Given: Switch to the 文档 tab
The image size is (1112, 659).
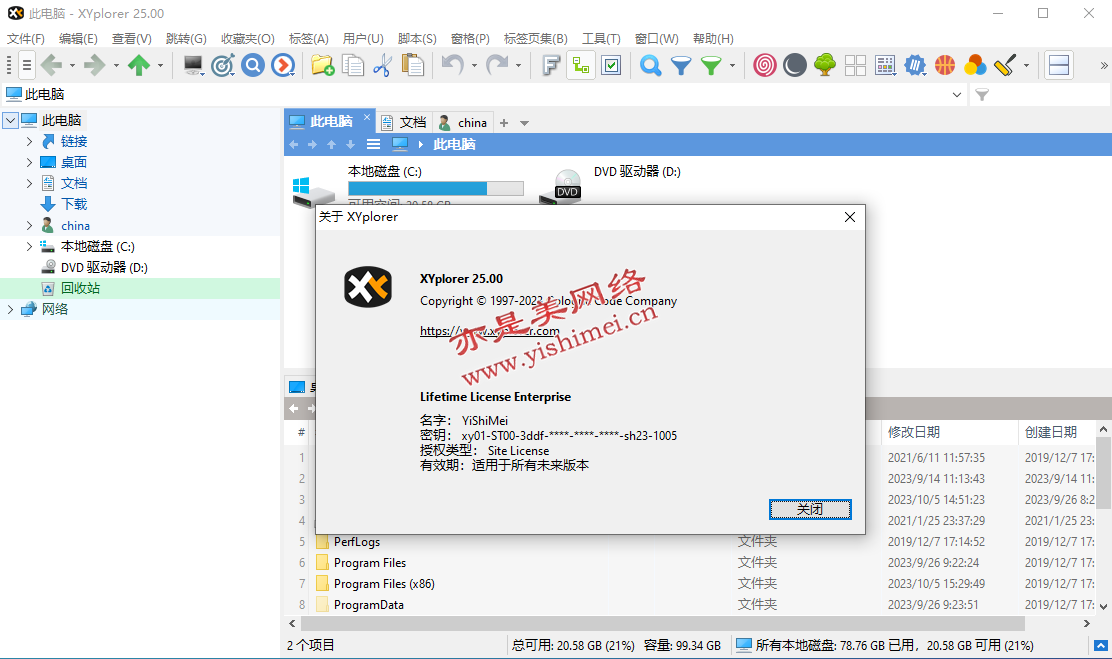Looking at the screenshot, I should tap(404, 123).
